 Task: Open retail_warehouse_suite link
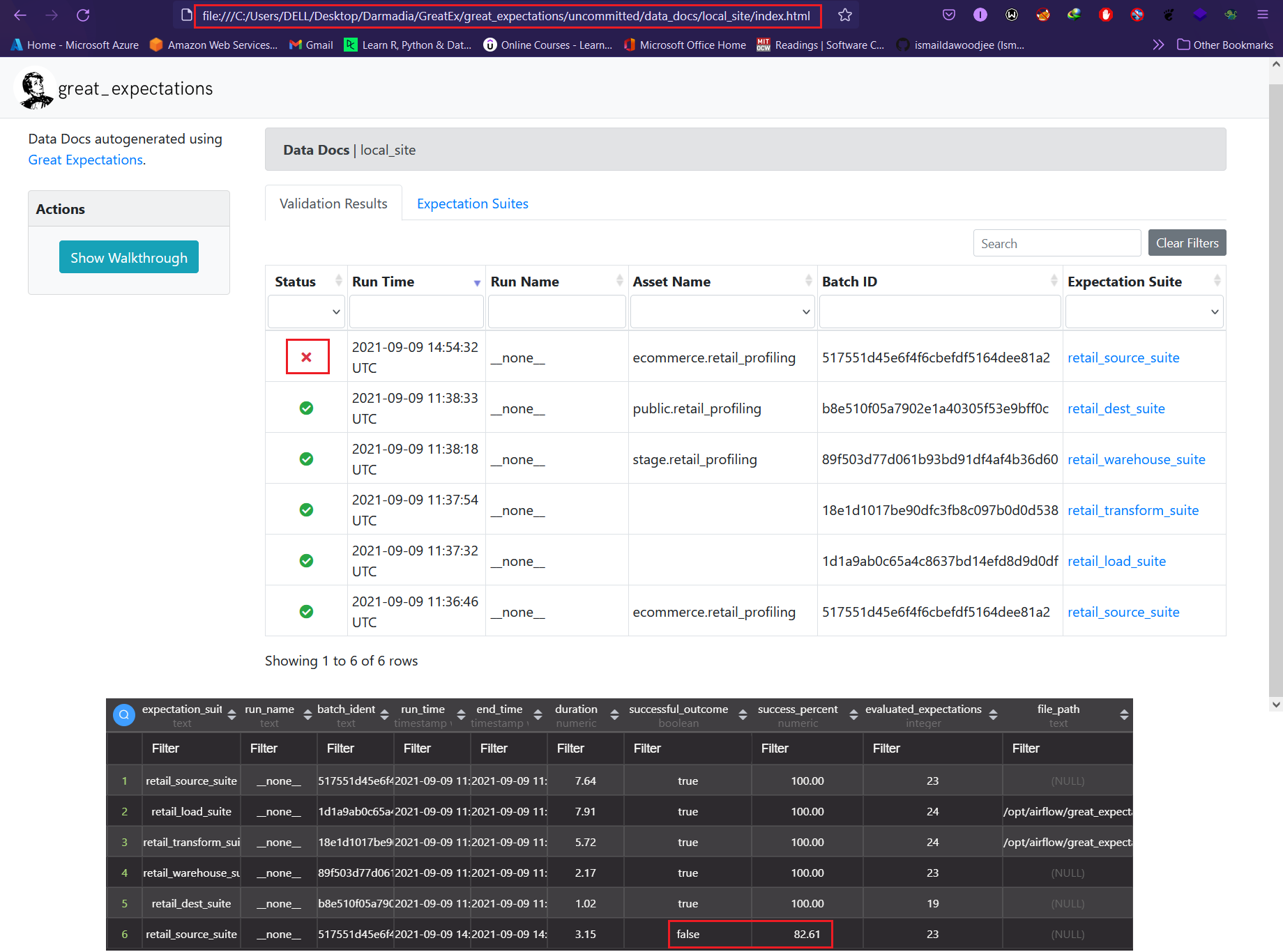(x=1136, y=459)
